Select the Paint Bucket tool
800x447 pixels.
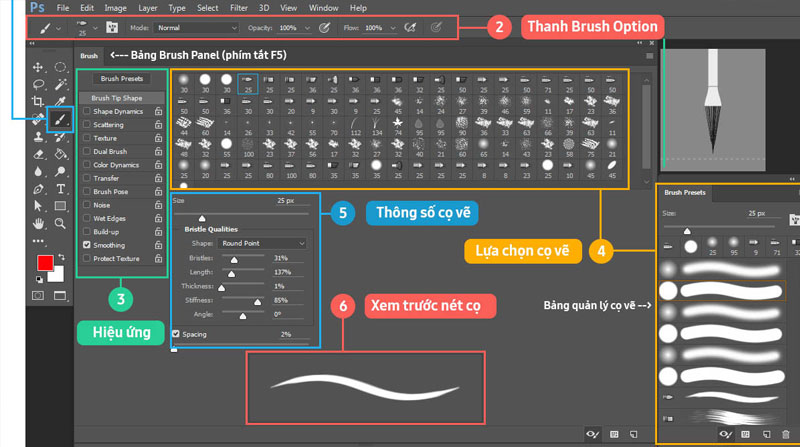click(60, 154)
